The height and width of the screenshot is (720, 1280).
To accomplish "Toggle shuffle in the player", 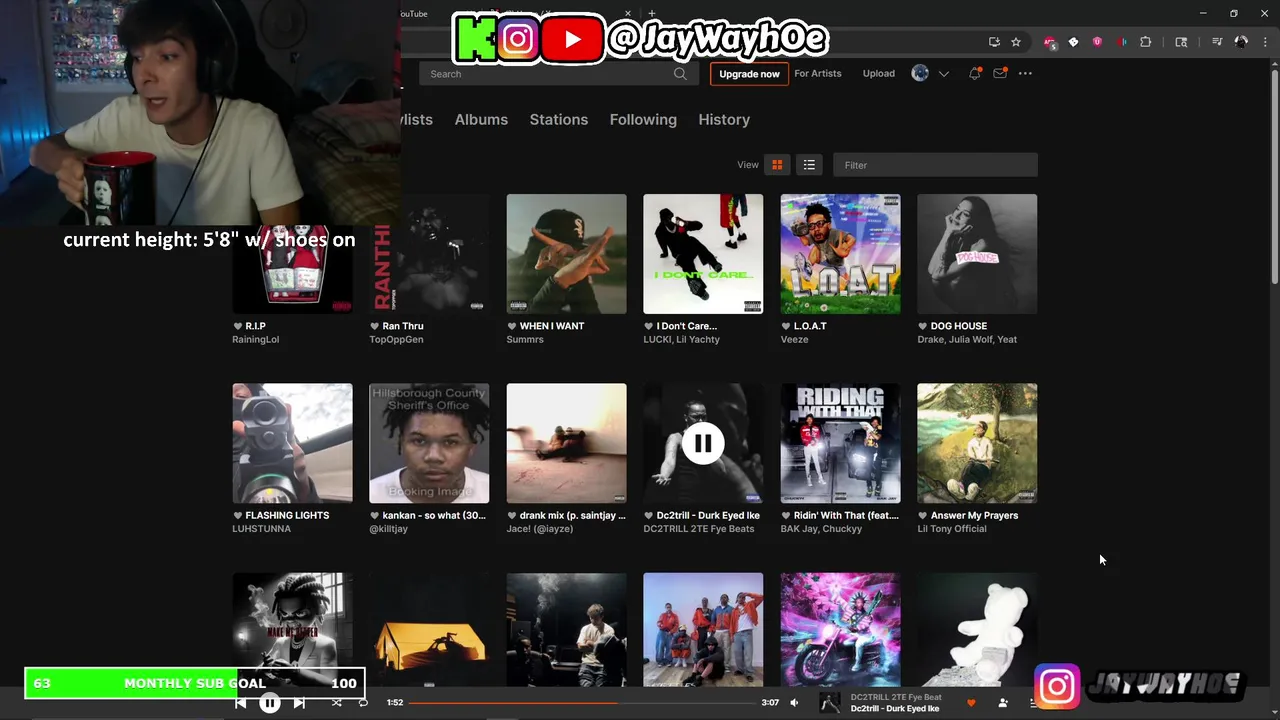I will (x=336, y=703).
